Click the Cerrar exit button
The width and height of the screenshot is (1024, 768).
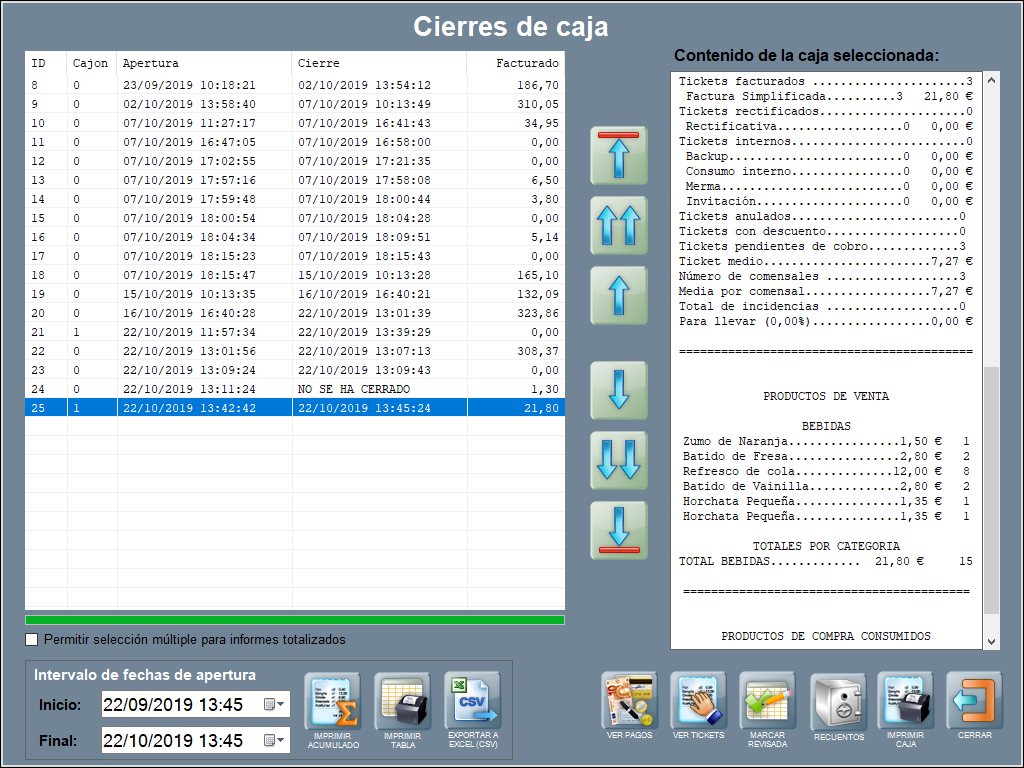tap(974, 702)
